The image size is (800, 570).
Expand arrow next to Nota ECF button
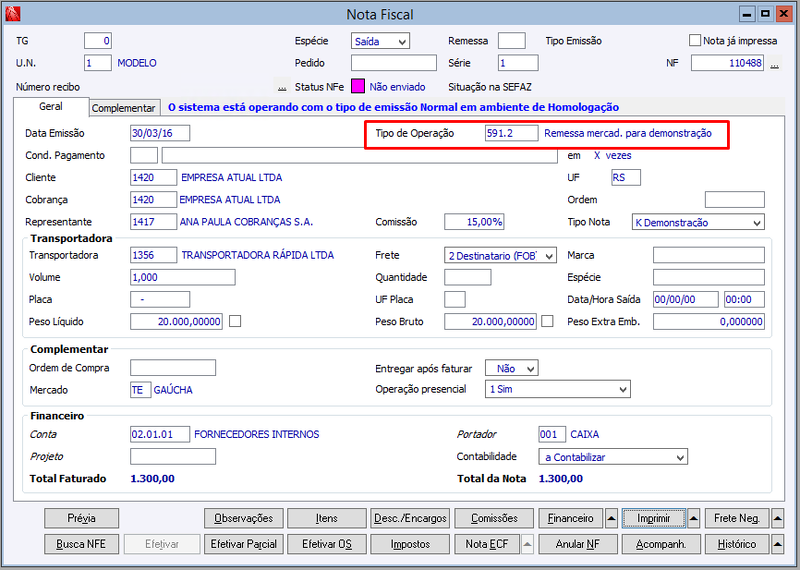528,544
